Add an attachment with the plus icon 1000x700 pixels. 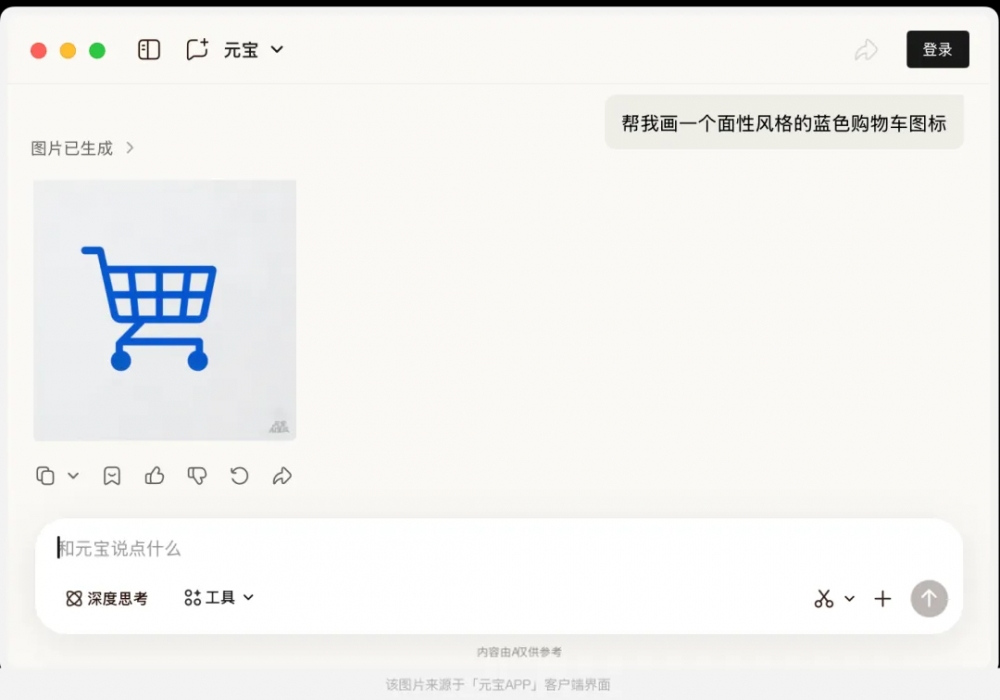883,599
